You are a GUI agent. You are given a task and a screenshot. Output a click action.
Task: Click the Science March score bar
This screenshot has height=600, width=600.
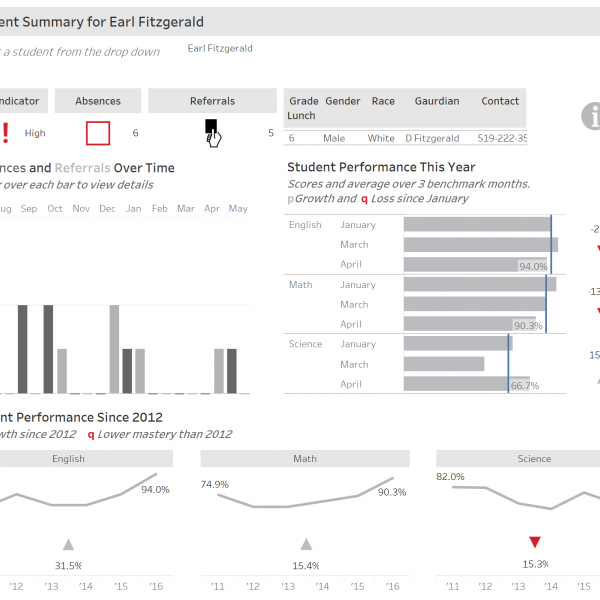[444, 364]
